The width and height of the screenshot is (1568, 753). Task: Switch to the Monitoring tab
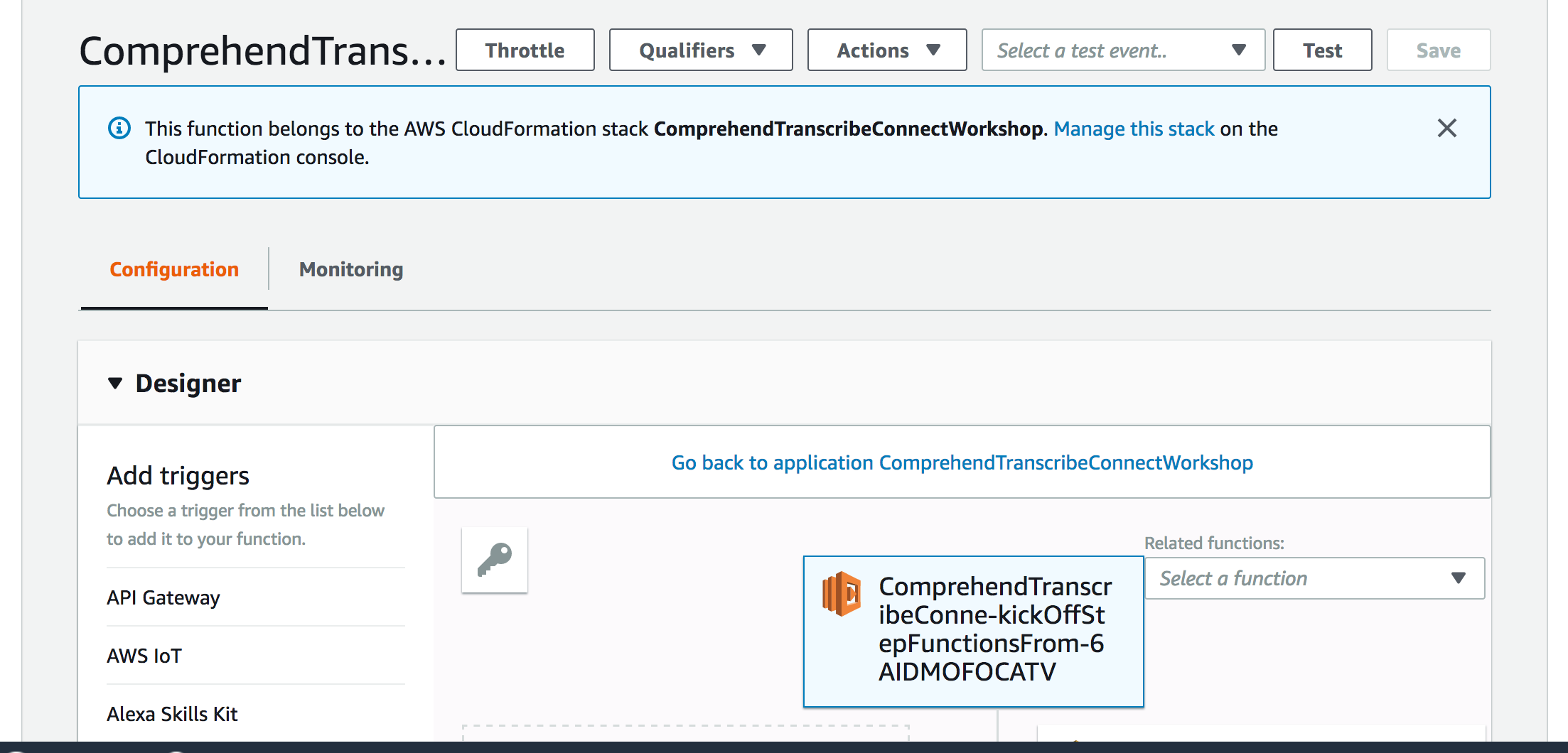(351, 269)
